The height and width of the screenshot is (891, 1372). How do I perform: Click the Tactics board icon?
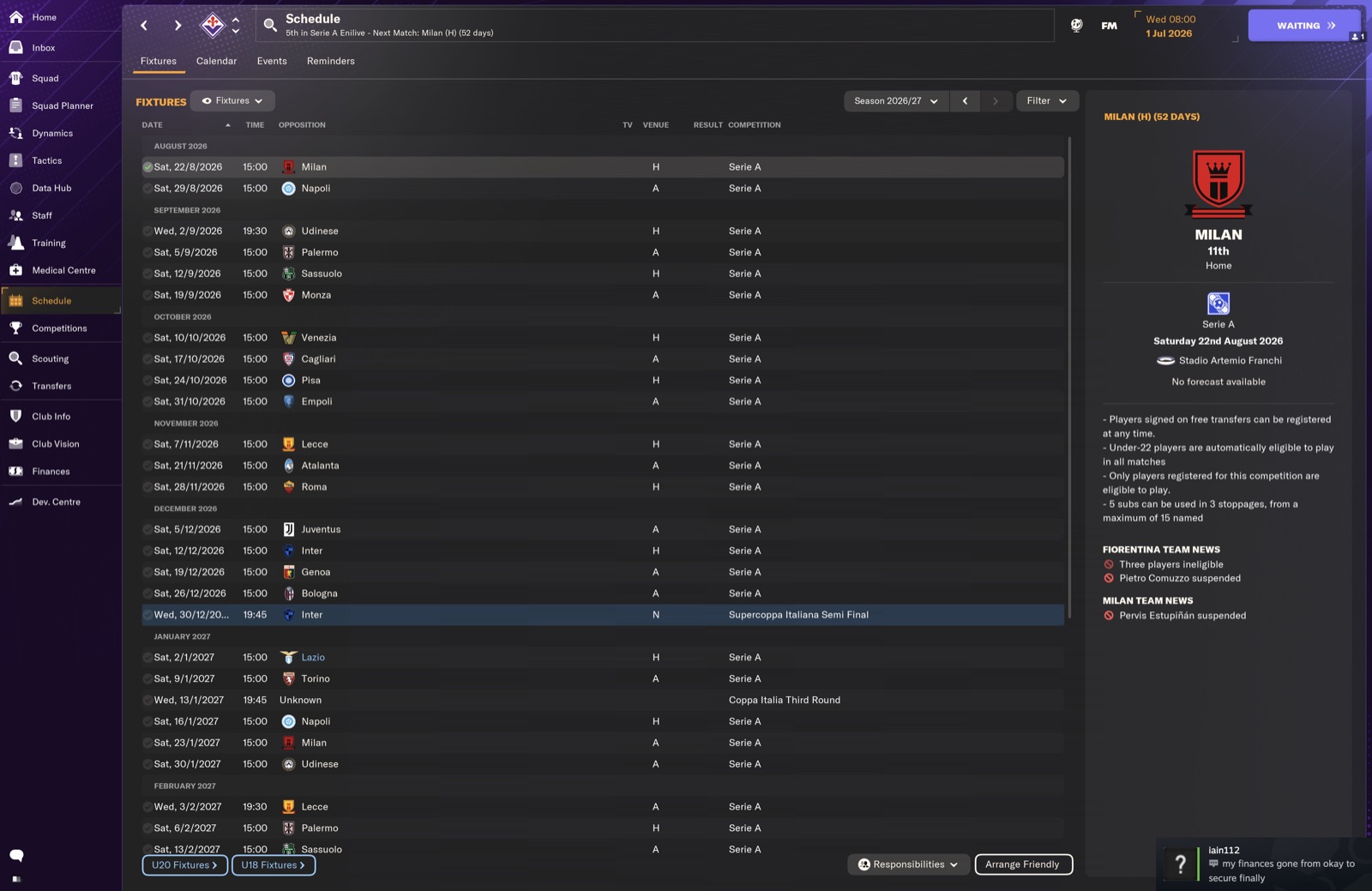15,160
